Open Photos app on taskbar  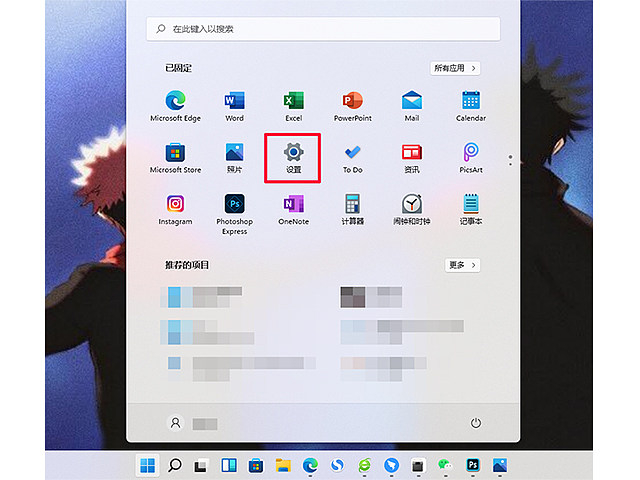click(500, 465)
